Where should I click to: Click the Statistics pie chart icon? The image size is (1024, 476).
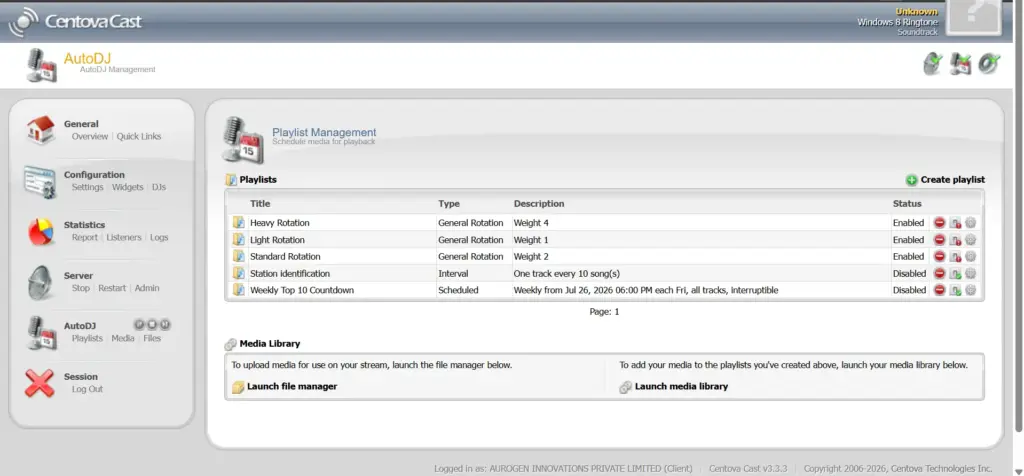[x=40, y=231]
